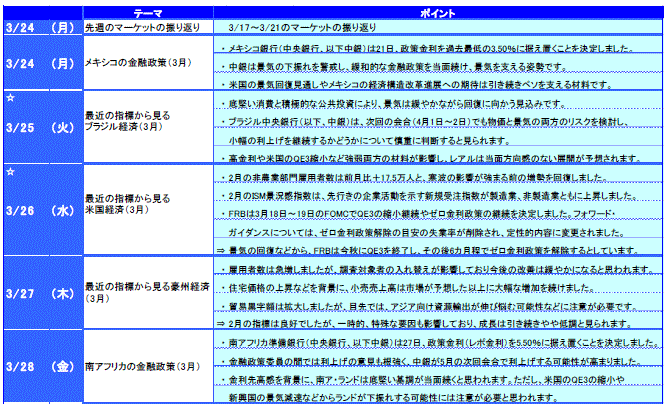
Task: Click the 3/26 (水) date cell
Action: point(41,211)
